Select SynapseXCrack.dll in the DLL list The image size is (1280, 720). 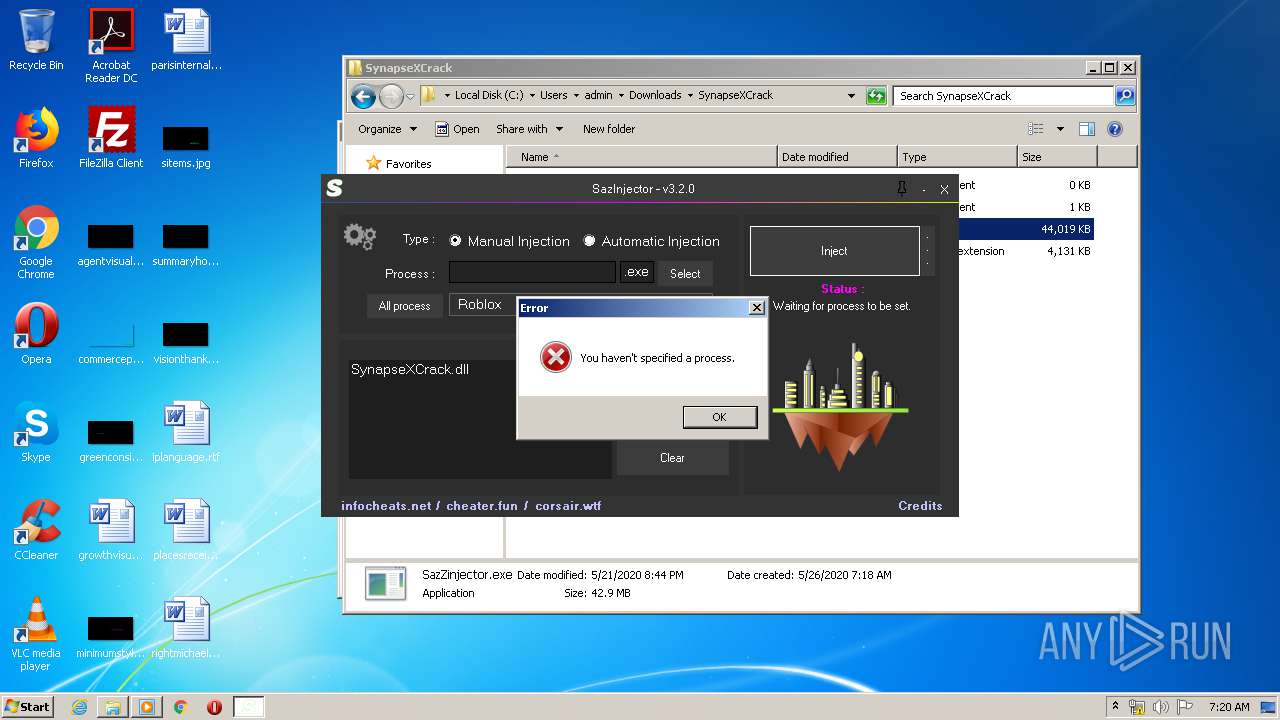410,369
